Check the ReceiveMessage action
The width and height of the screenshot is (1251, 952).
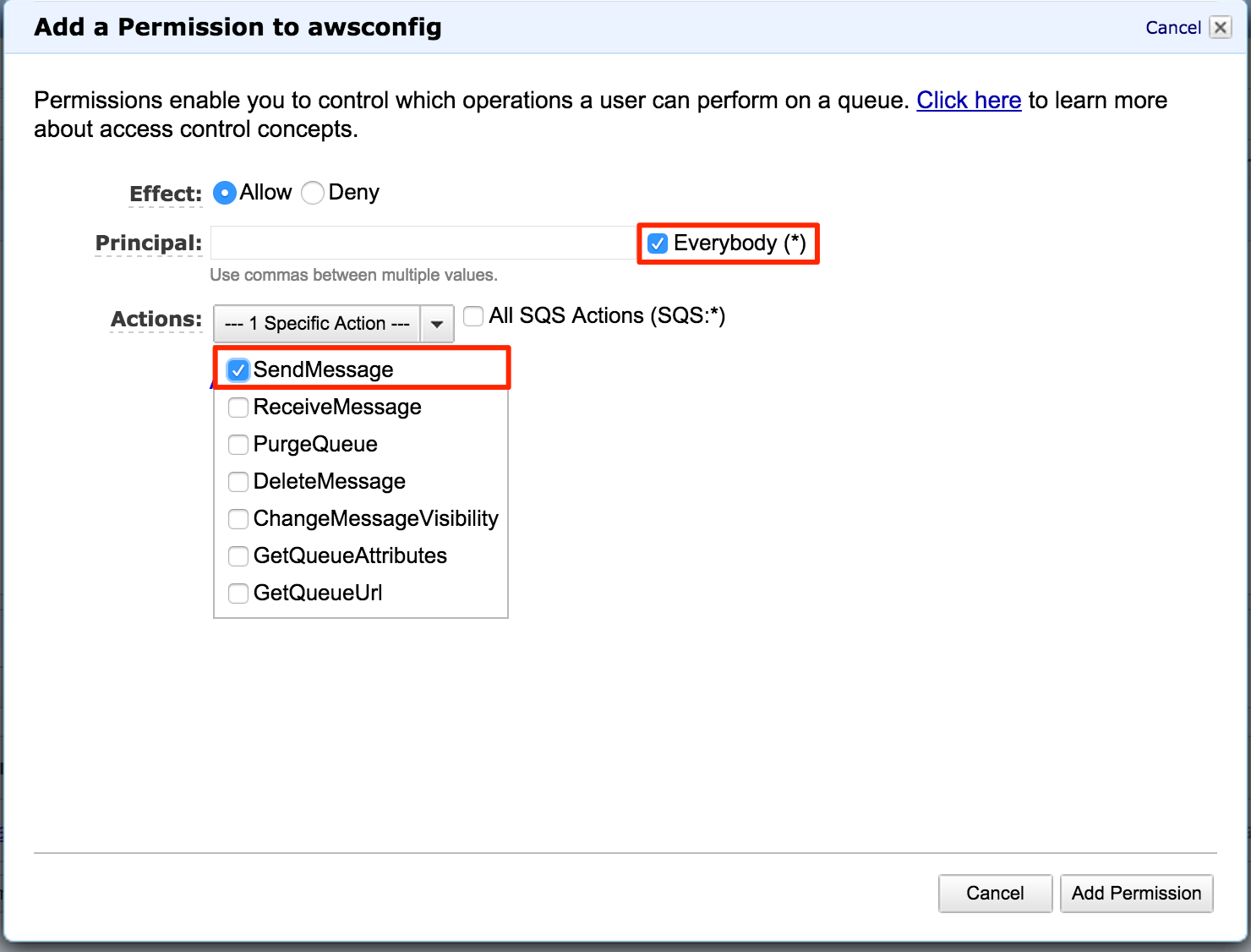[238, 408]
